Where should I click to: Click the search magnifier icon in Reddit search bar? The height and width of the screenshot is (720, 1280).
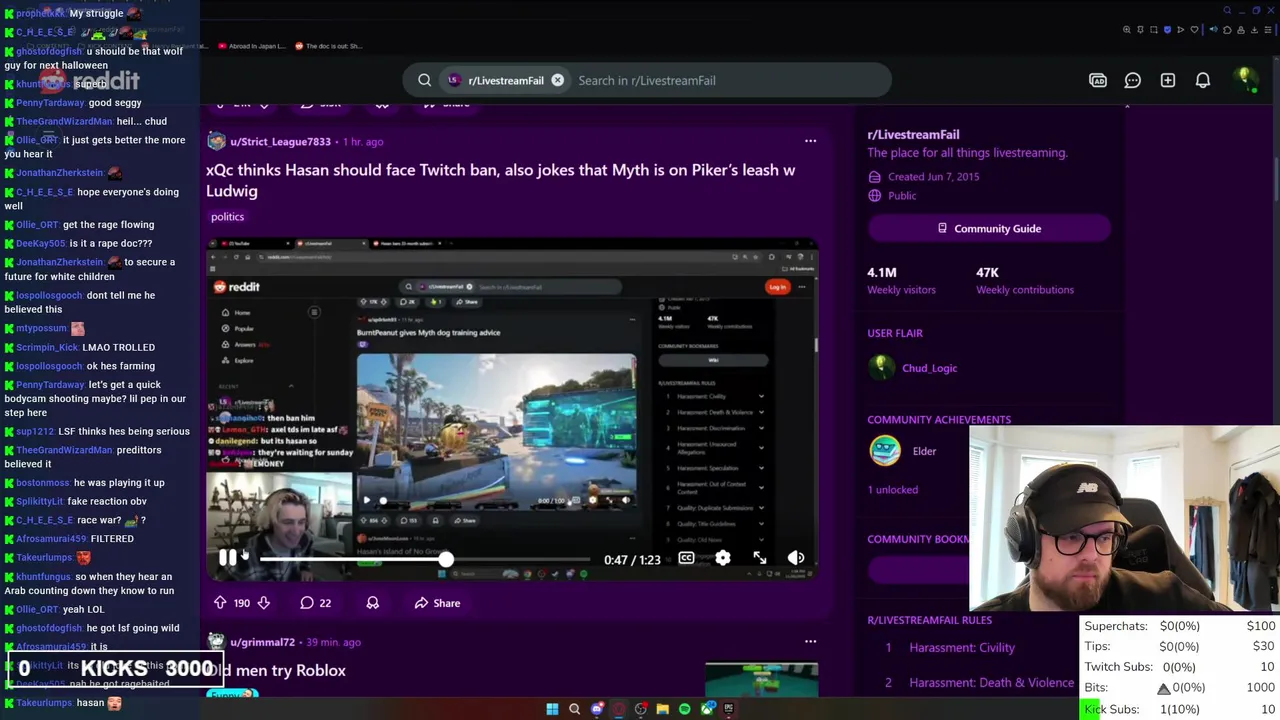tap(425, 80)
